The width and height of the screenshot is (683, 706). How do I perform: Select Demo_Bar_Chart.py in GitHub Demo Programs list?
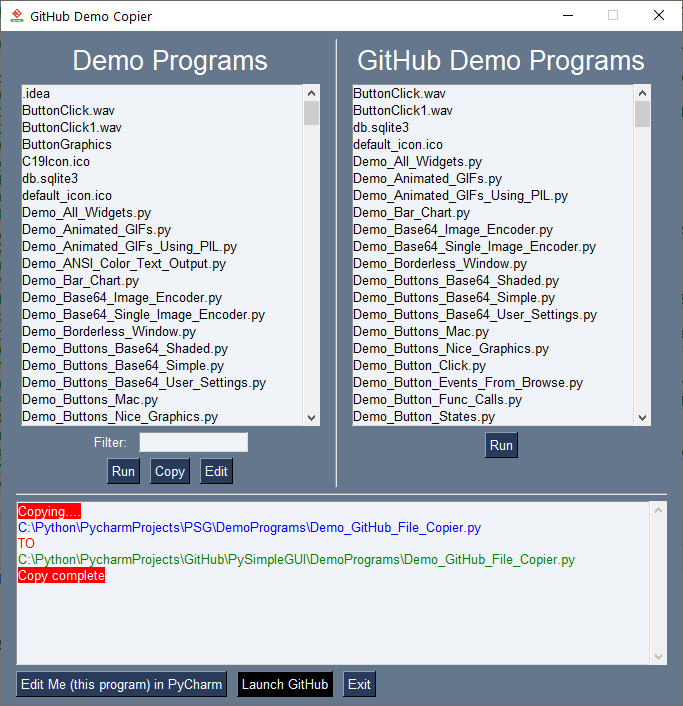point(493,213)
